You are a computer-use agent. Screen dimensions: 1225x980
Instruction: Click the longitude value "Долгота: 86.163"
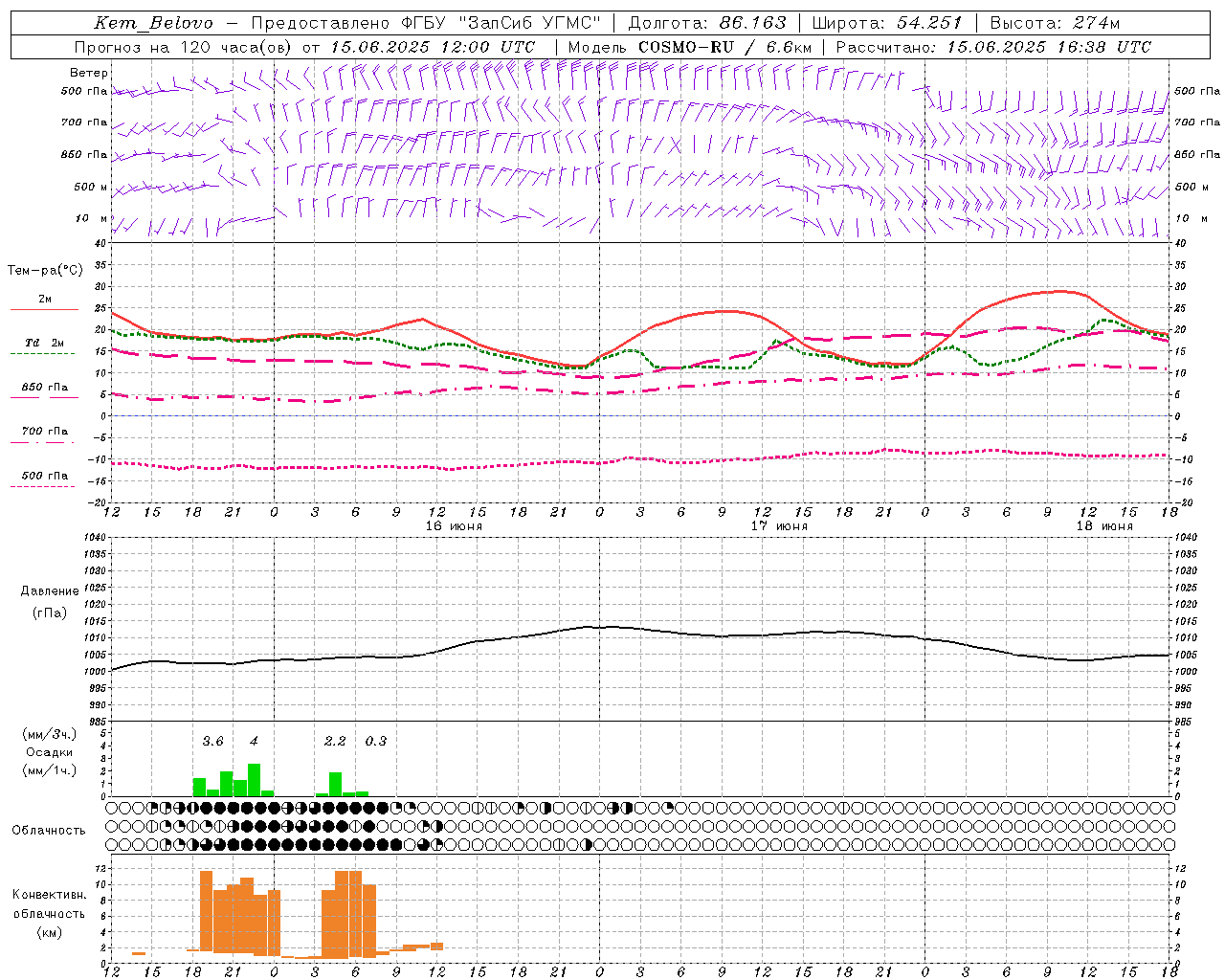pos(707,23)
